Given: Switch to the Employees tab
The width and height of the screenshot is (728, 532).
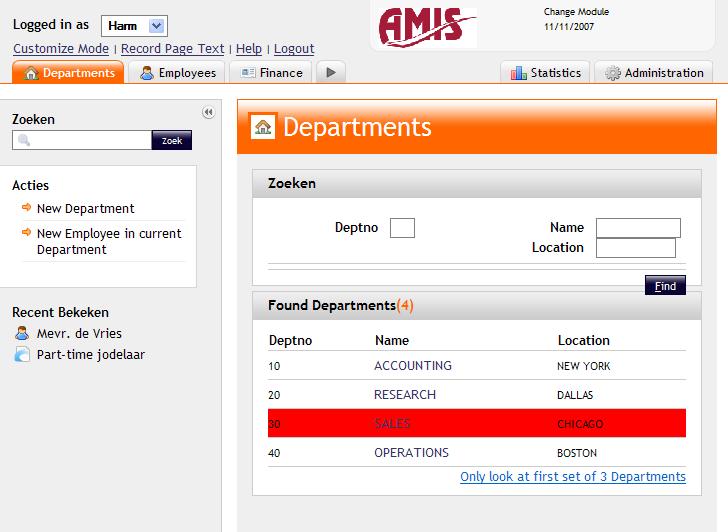Looking at the screenshot, I should click(177, 72).
